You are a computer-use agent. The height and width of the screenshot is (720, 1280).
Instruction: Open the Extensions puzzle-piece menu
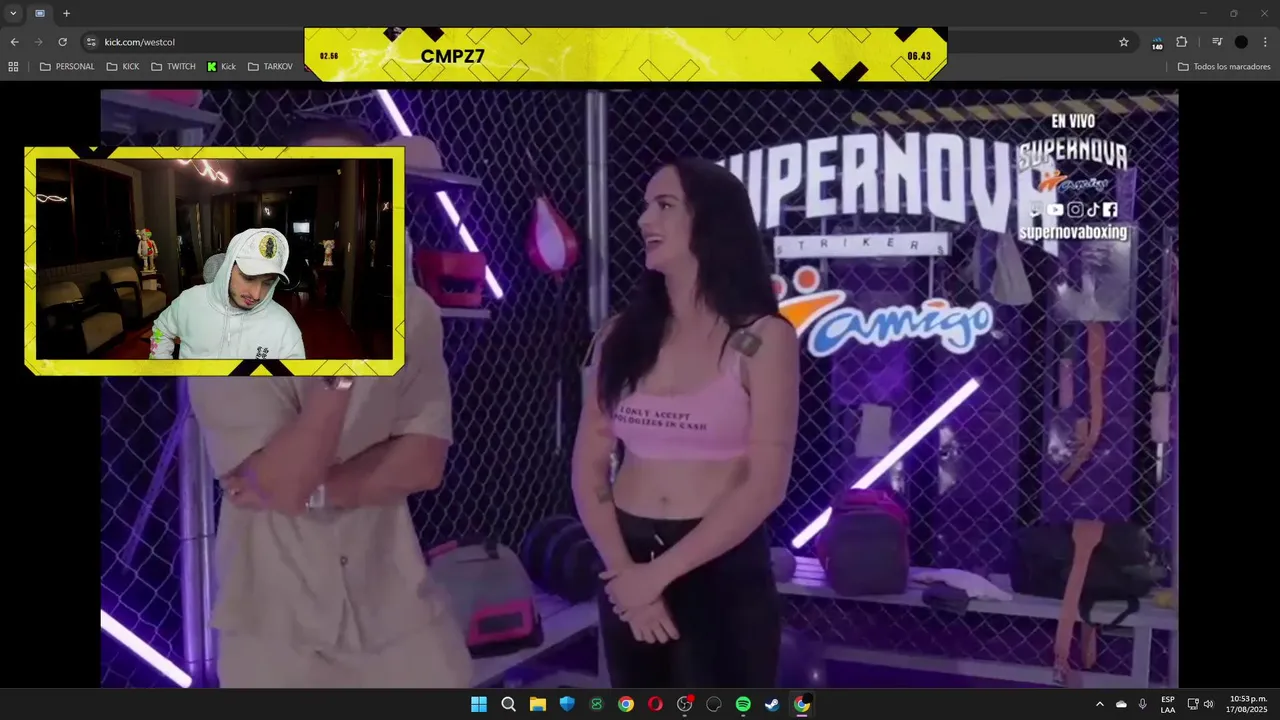coord(1182,42)
